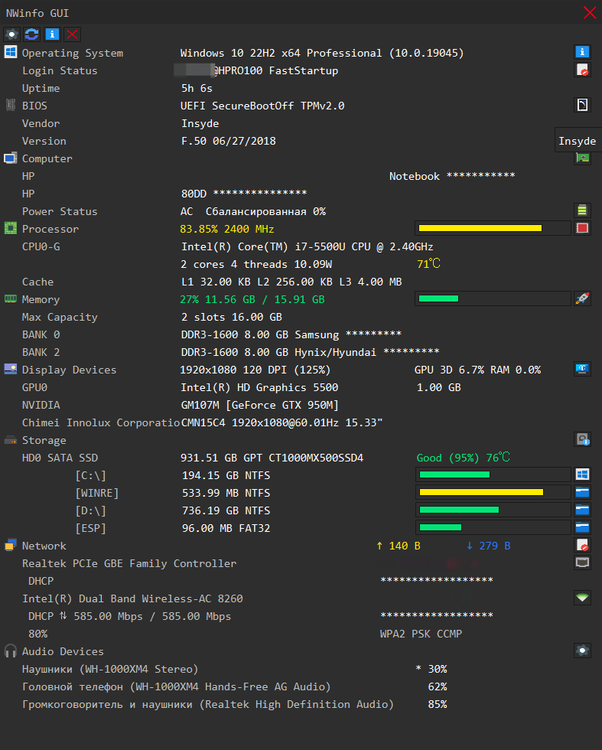Open settings via toolbar gear icon

click(x=11, y=34)
